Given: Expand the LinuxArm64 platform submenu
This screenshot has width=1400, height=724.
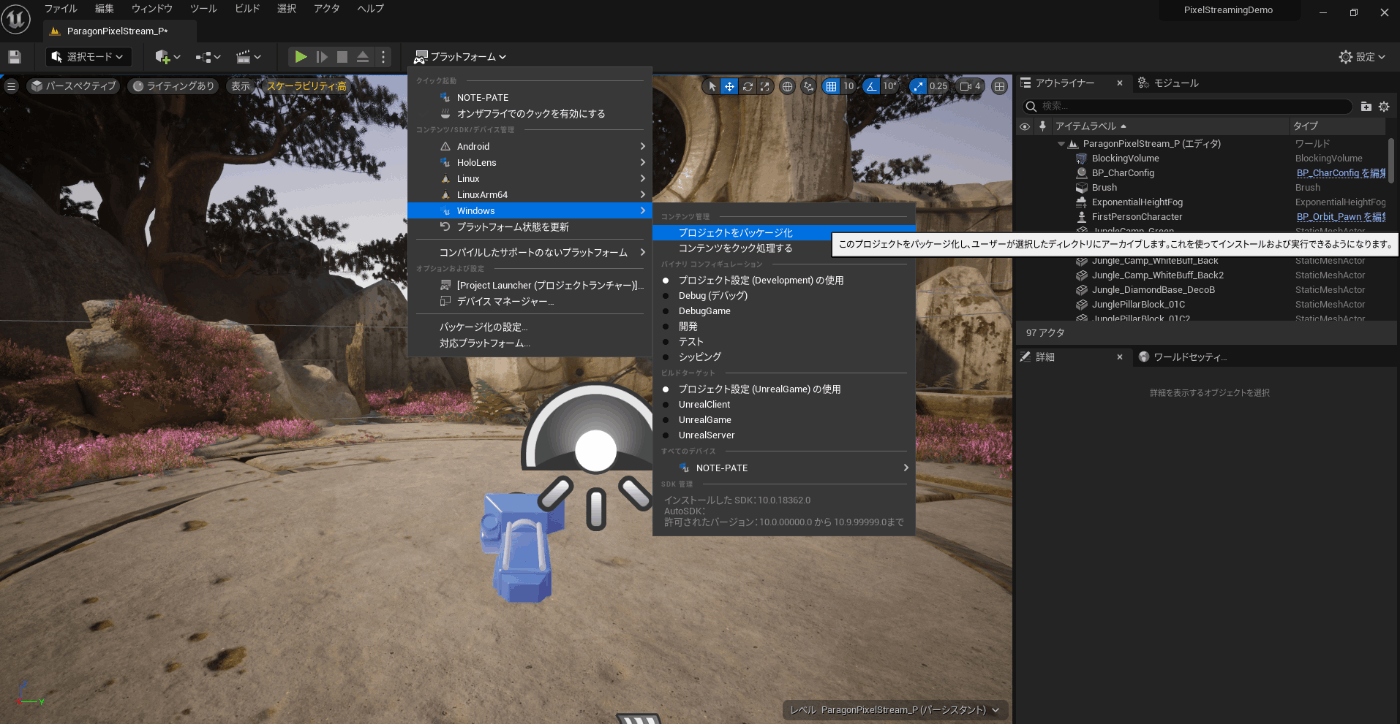Looking at the screenshot, I should pyautogui.click(x=529, y=195).
